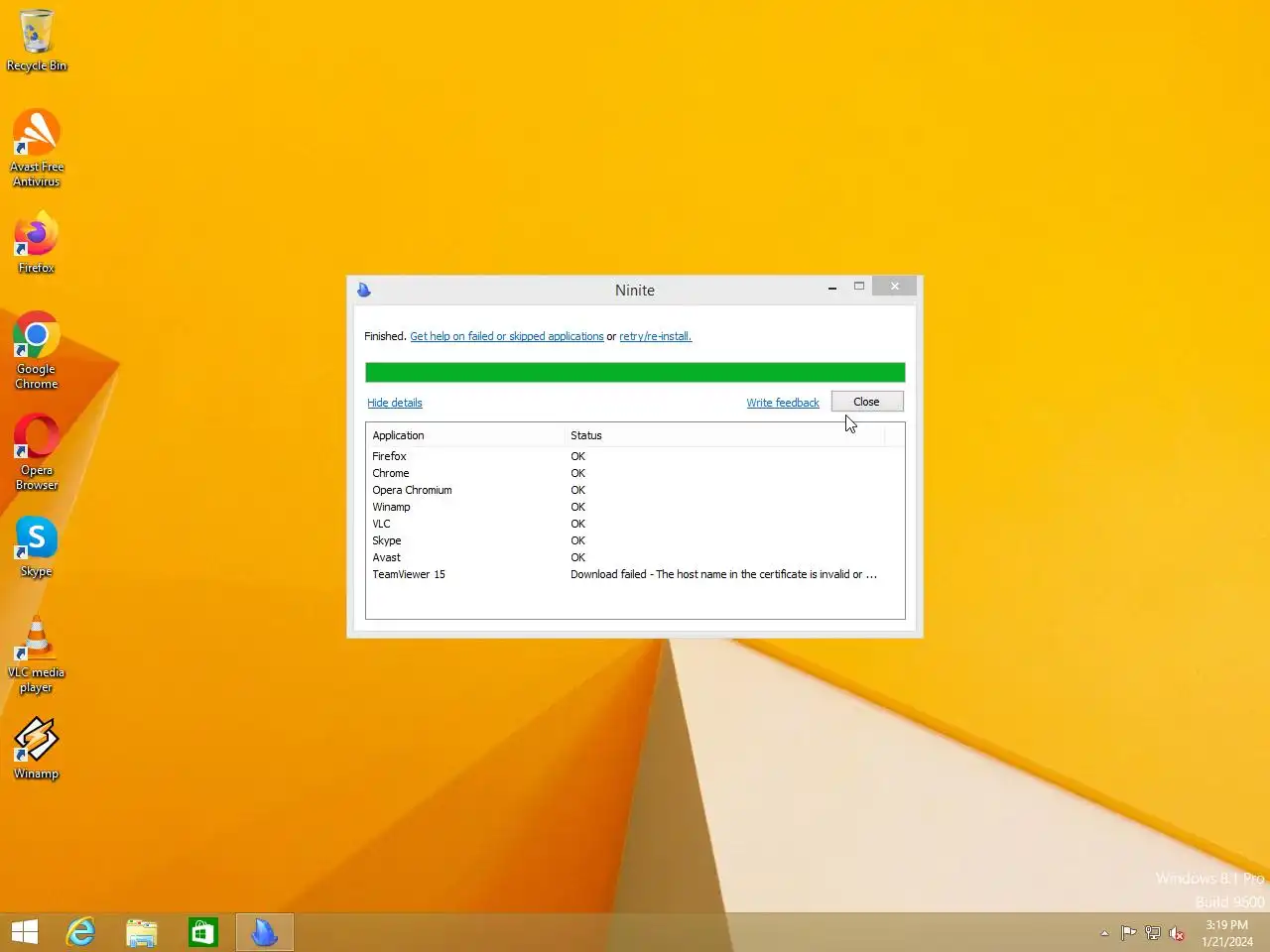Click the Status column header

point(724,435)
